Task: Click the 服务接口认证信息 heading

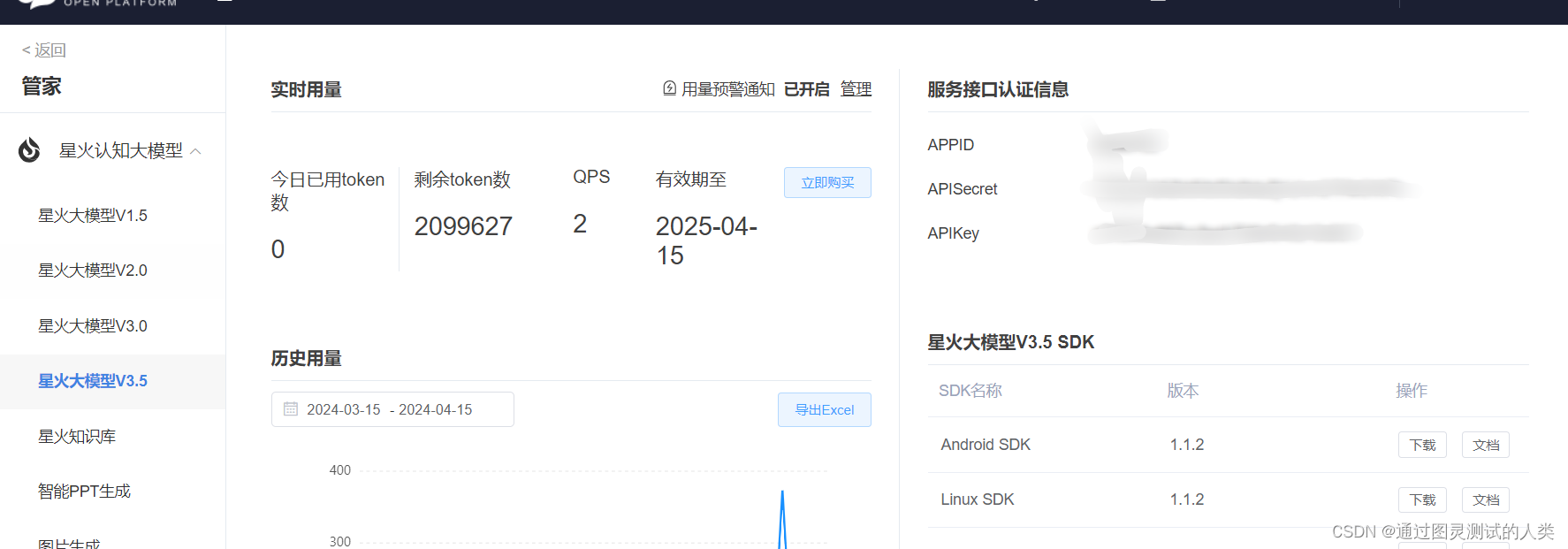Action: (998, 89)
